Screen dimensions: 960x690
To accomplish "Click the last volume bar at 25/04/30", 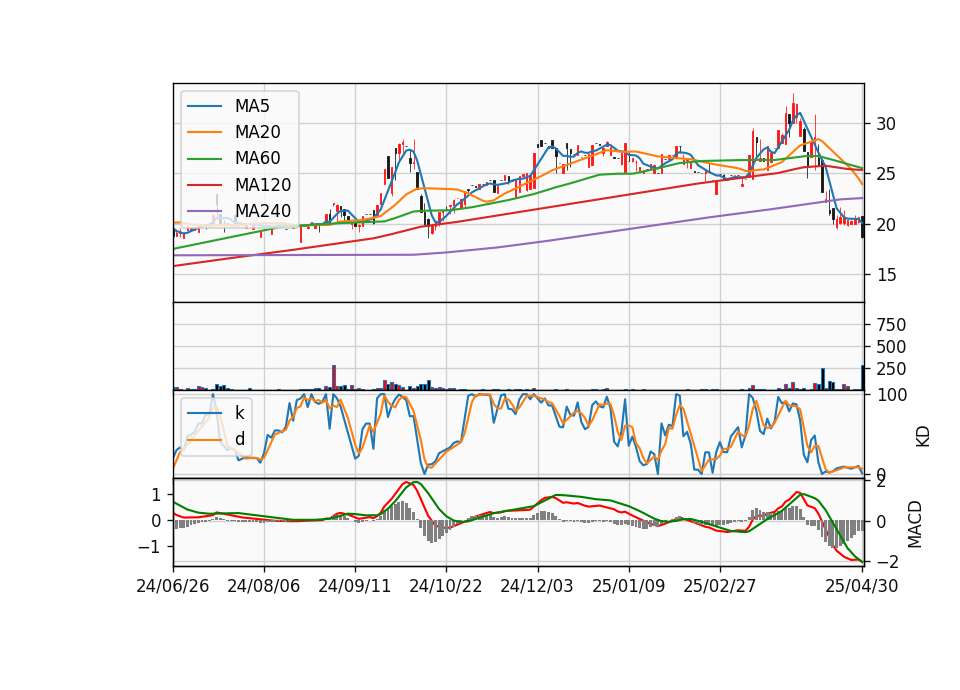I will [863, 378].
